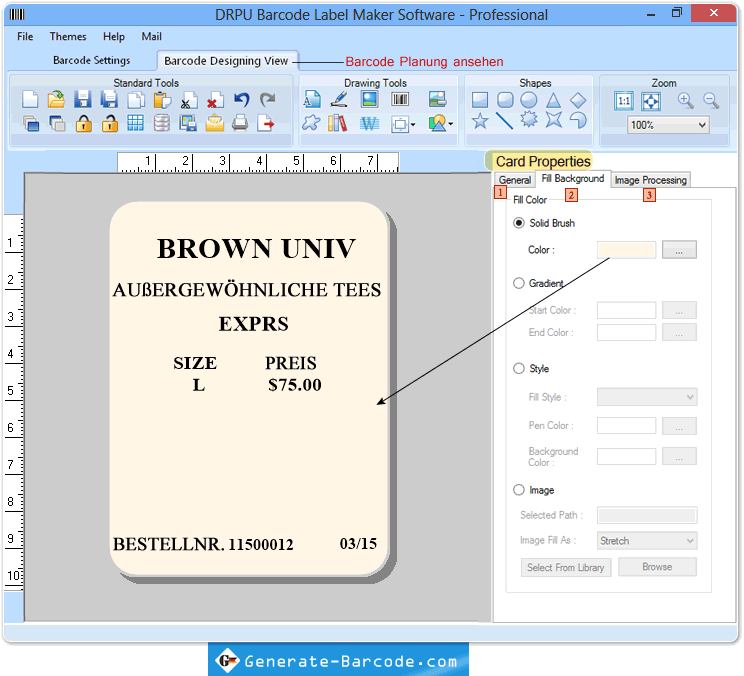Screen dimensions: 744x676
Task: Draw a star shape
Action: [x=480, y=121]
